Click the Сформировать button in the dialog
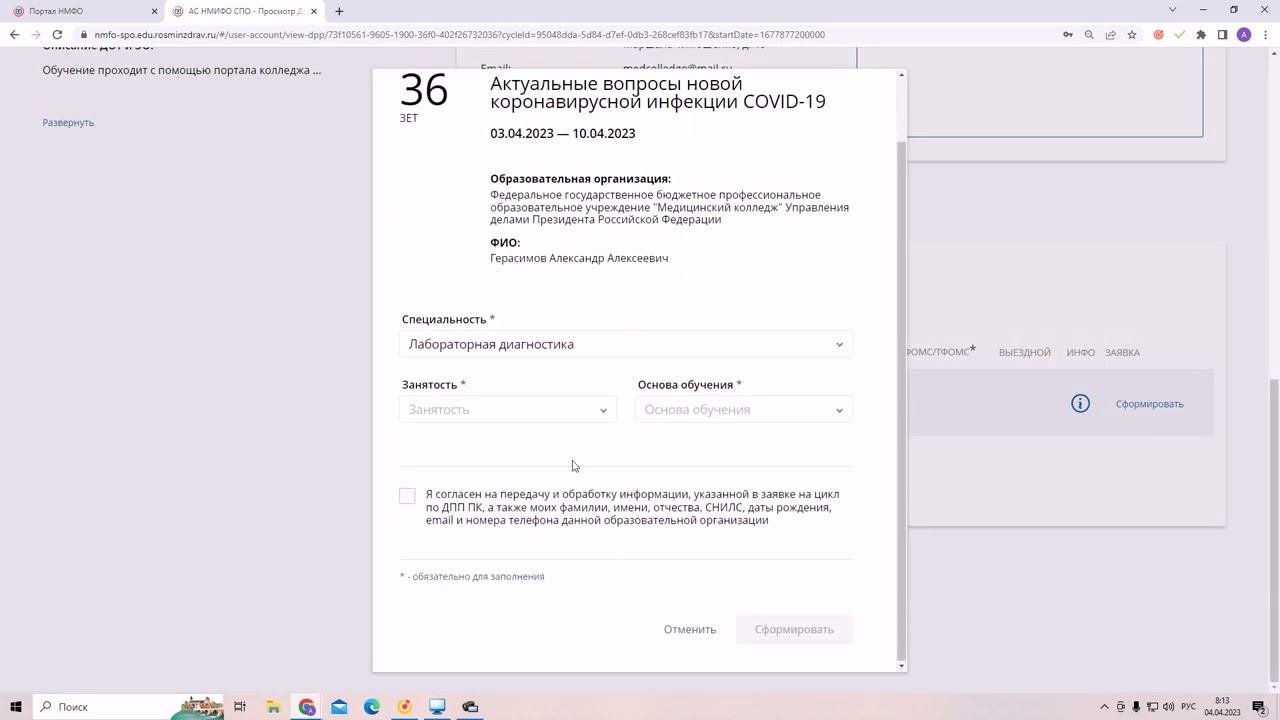Image resolution: width=1280 pixels, height=720 pixels. click(794, 629)
